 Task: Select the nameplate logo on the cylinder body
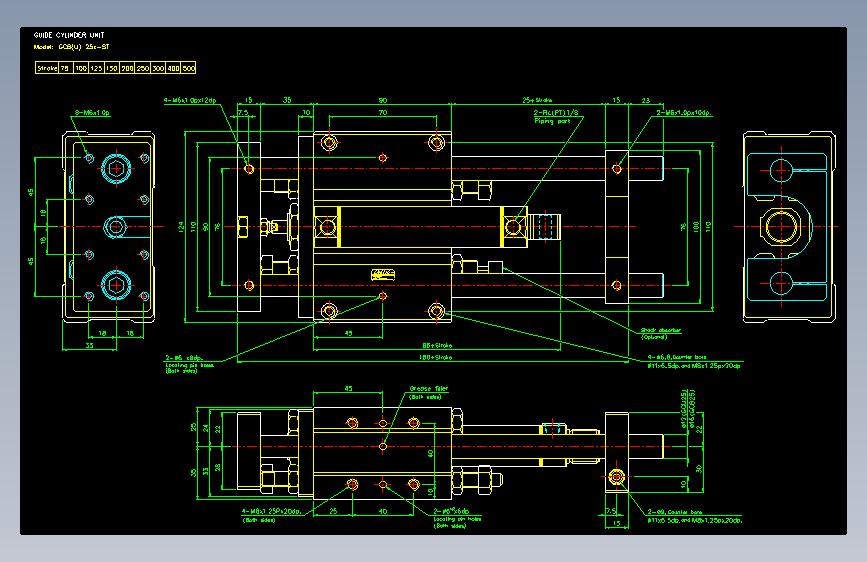383,274
